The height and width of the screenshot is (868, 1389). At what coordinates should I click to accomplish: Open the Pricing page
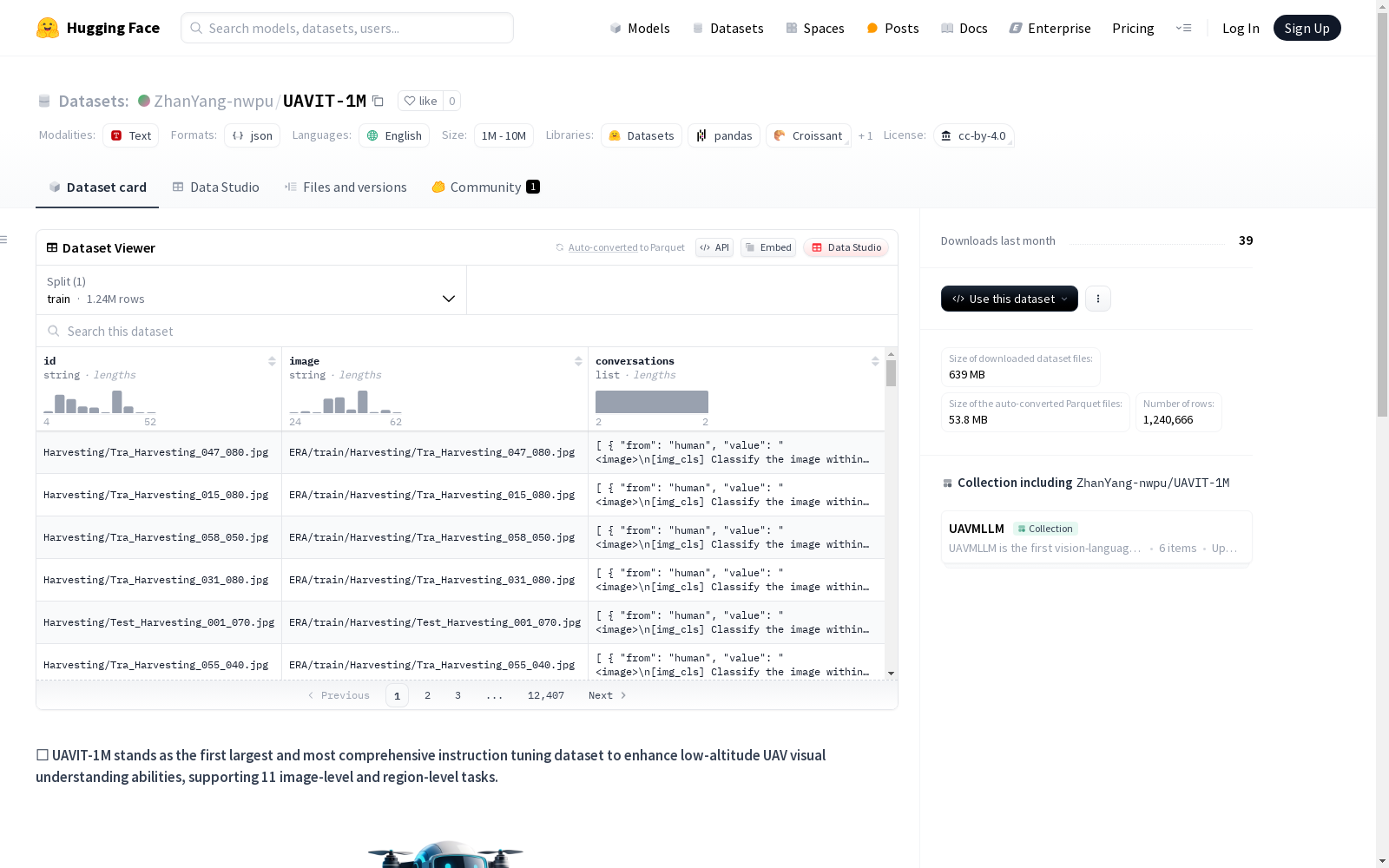[x=1133, y=28]
